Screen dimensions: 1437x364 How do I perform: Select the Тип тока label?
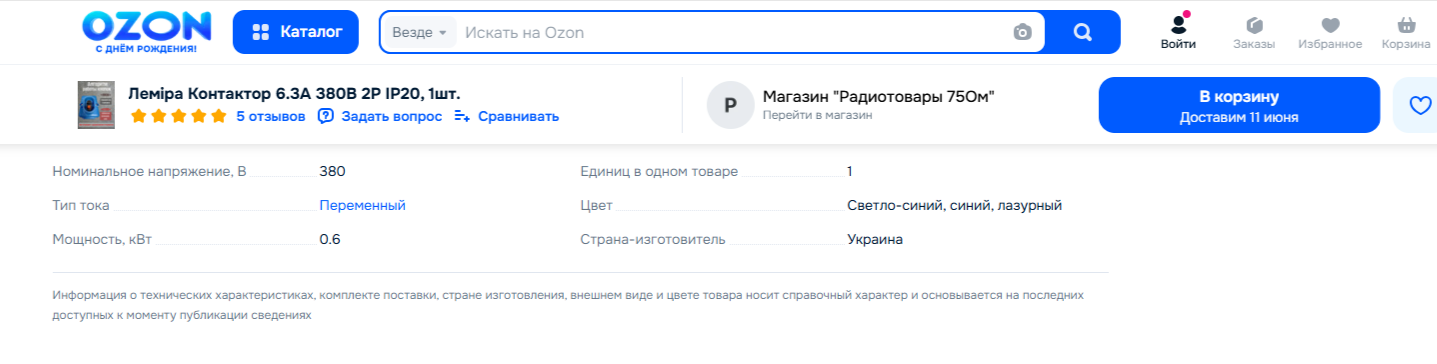point(81,205)
